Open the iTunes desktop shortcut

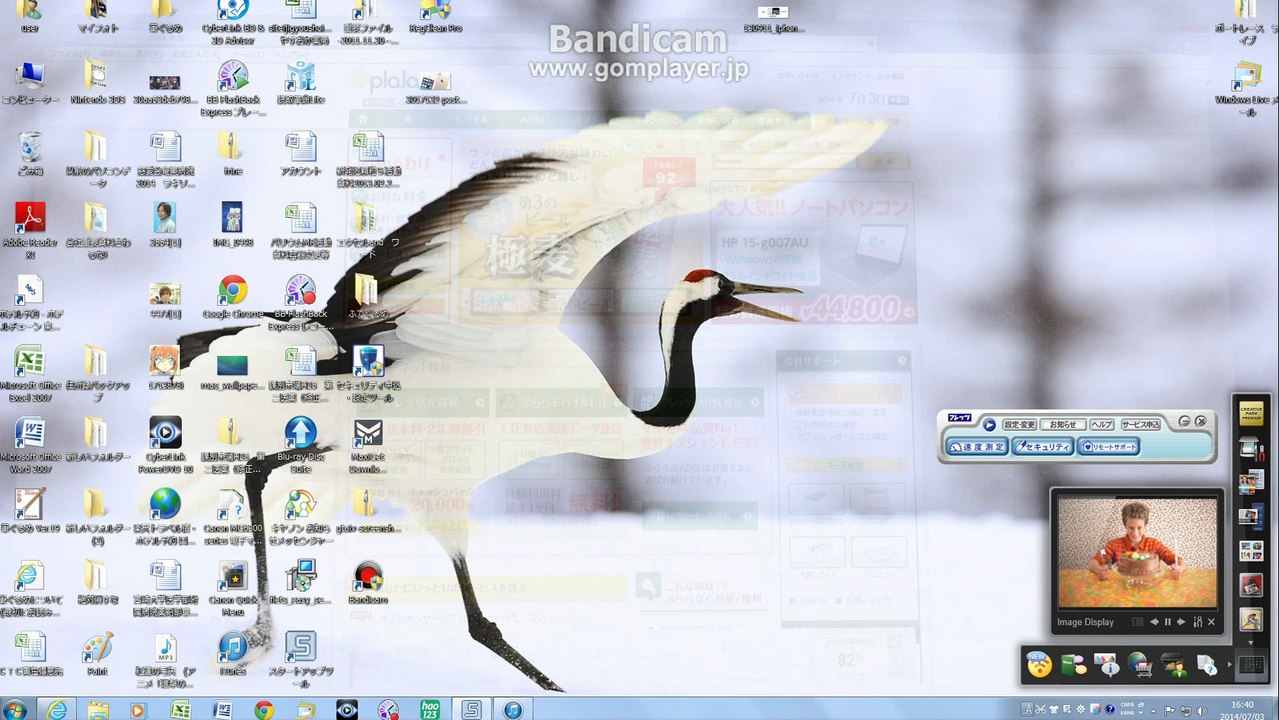233,654
